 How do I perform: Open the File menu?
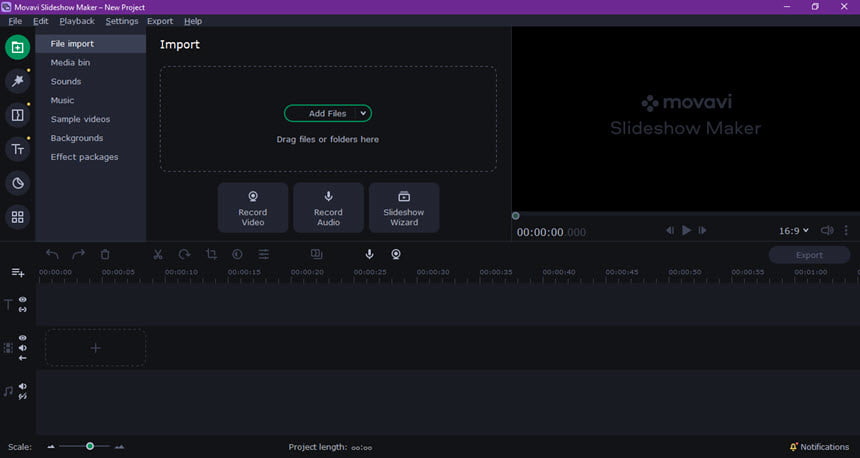tap(15, 21)
